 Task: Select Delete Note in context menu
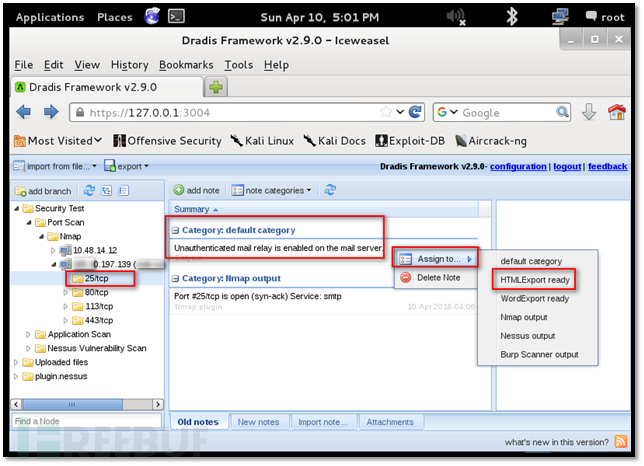[x=435, y=278]
